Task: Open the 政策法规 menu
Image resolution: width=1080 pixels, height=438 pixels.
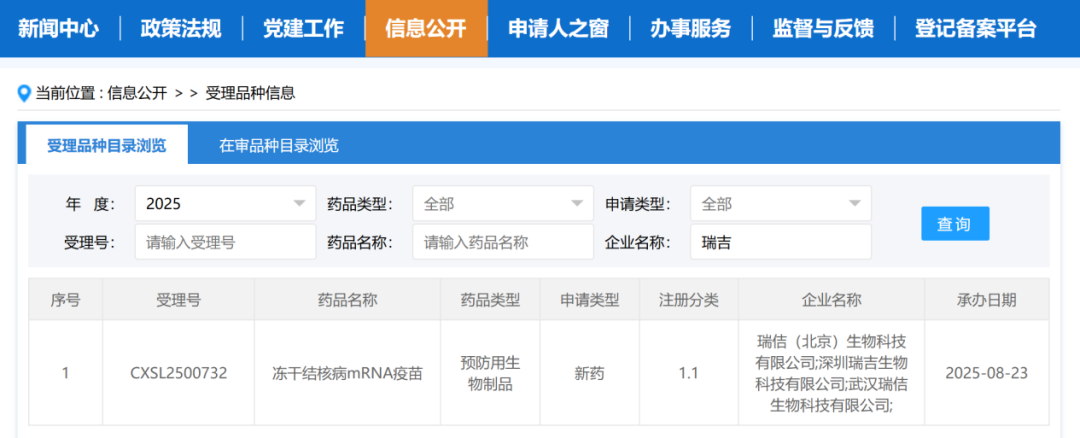Action: (181, 28)
